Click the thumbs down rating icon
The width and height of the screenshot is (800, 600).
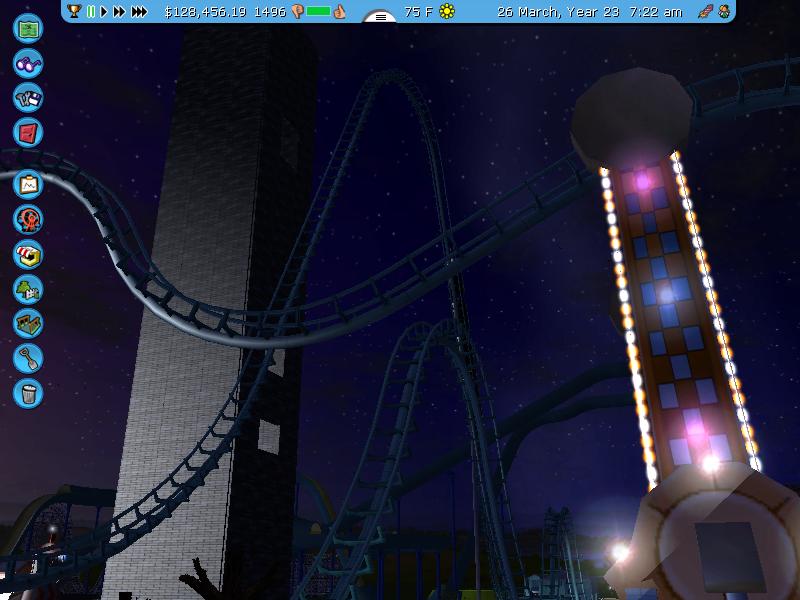pyautogui.click(x=298, y=12)
